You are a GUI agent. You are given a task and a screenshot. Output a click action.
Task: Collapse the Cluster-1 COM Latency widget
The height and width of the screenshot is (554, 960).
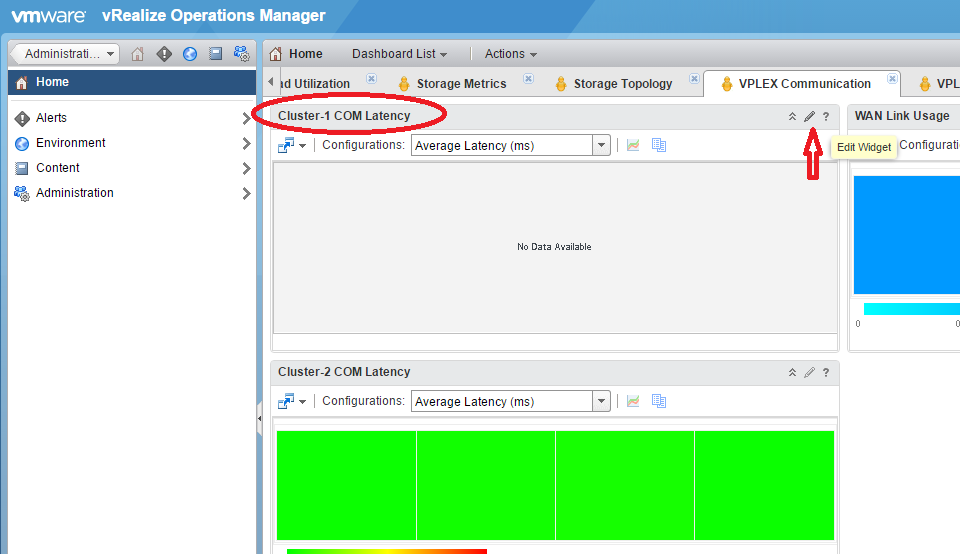792,116
